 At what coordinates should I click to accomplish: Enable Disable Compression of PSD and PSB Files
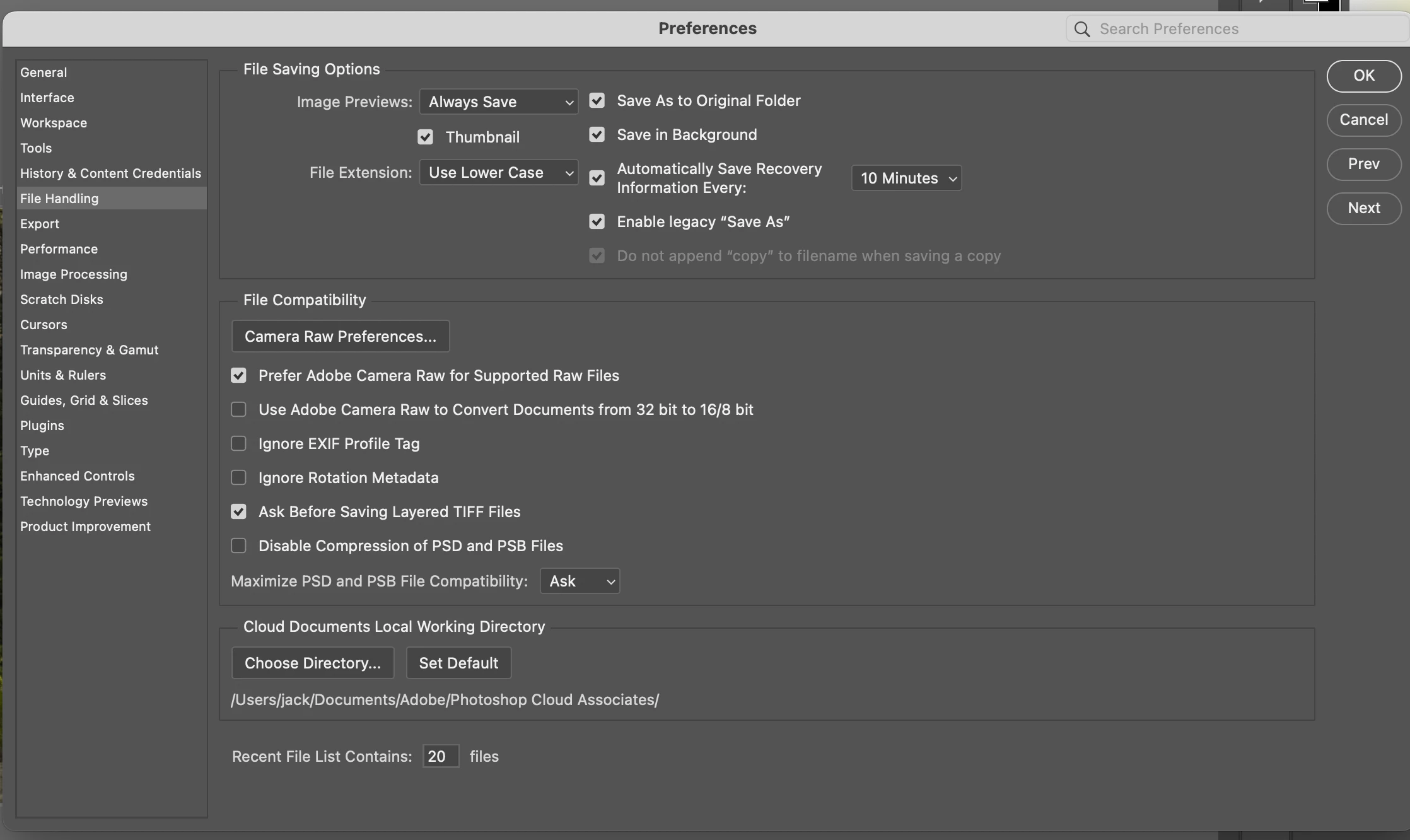(238, 546)
